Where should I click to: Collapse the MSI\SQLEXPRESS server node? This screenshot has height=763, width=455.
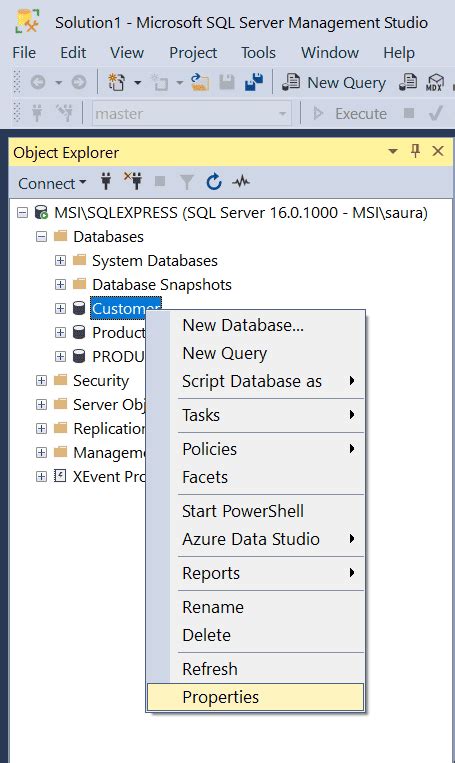(22, 213)
